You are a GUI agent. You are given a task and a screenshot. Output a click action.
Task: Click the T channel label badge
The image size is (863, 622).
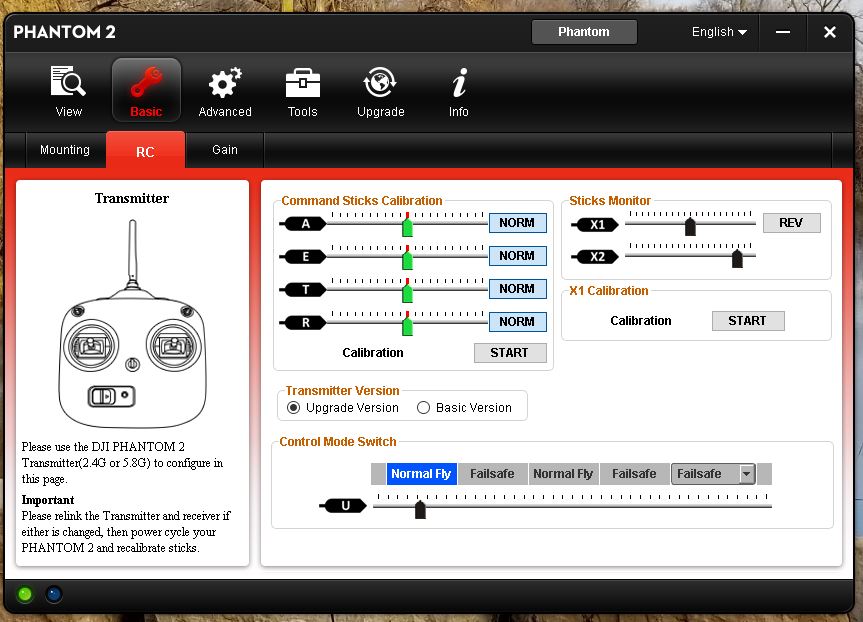point(303,290)
